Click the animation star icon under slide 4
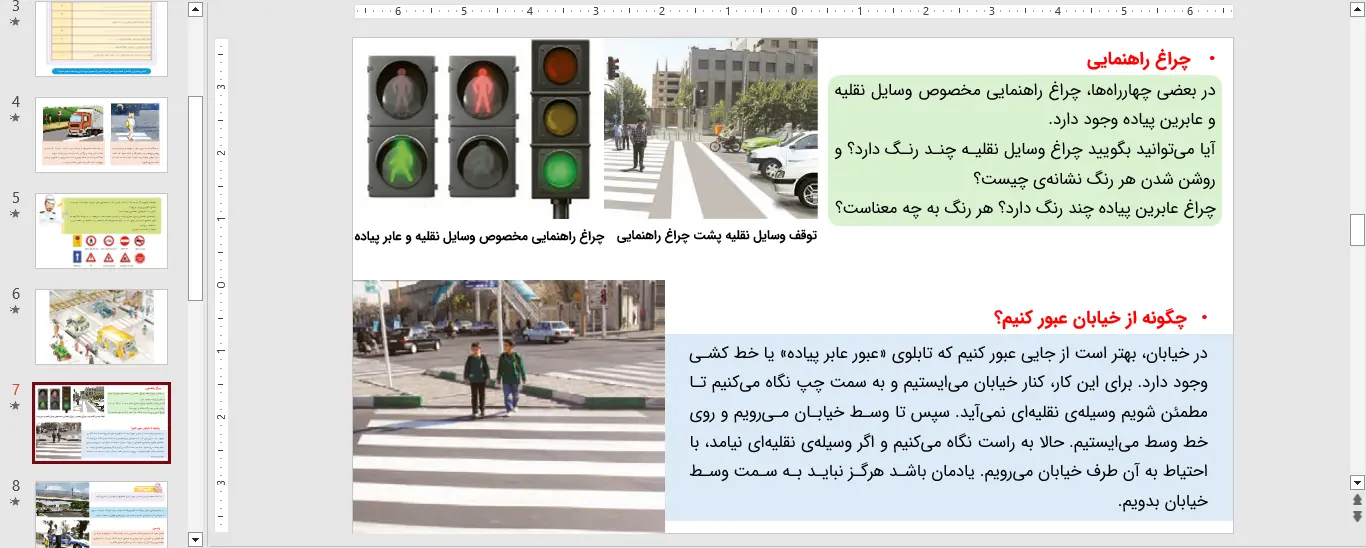This screenshot has height=548, width=1366. point(15,117)
